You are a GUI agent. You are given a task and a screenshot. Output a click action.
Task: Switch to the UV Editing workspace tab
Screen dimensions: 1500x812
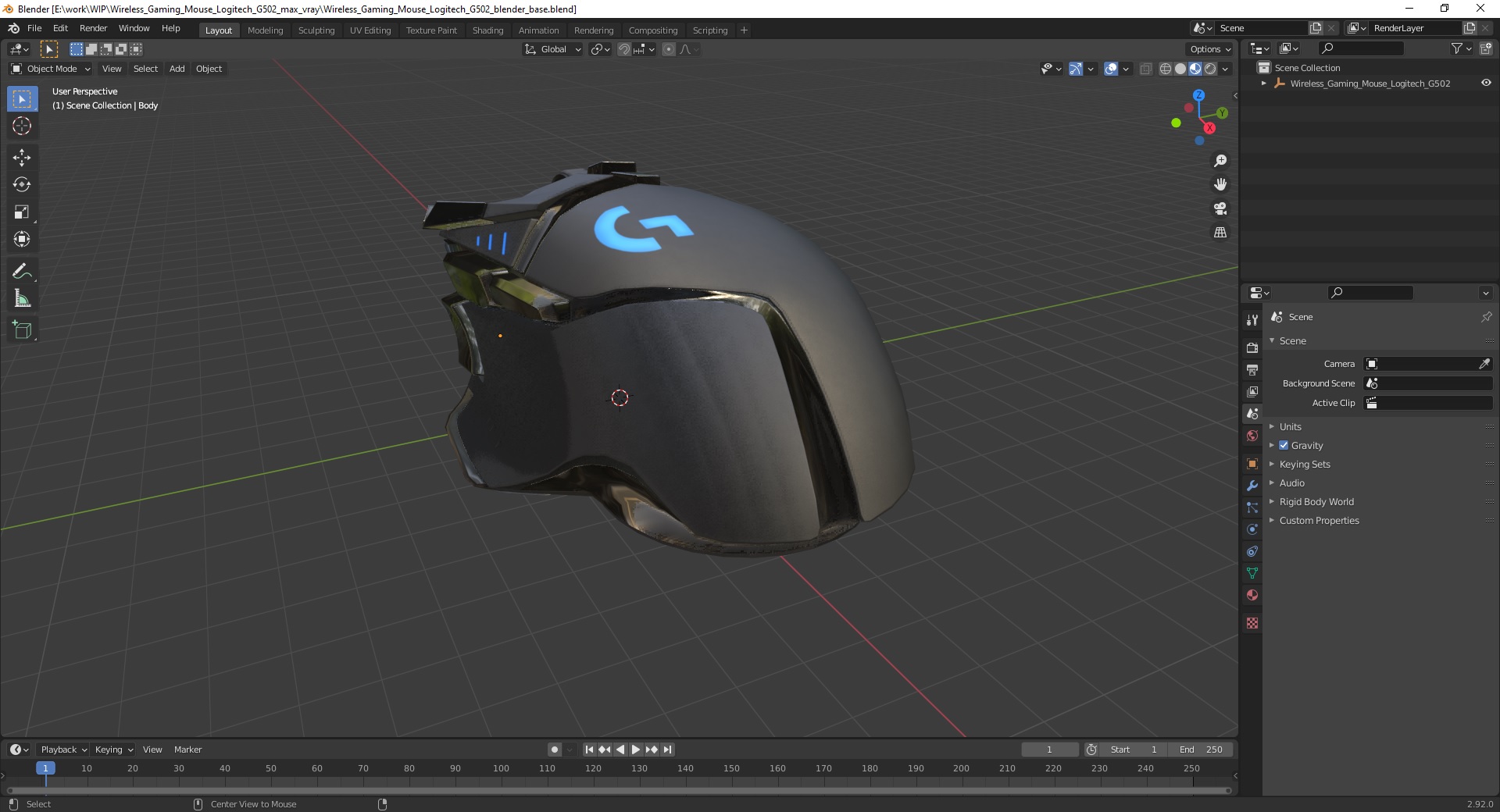point(370,30)
